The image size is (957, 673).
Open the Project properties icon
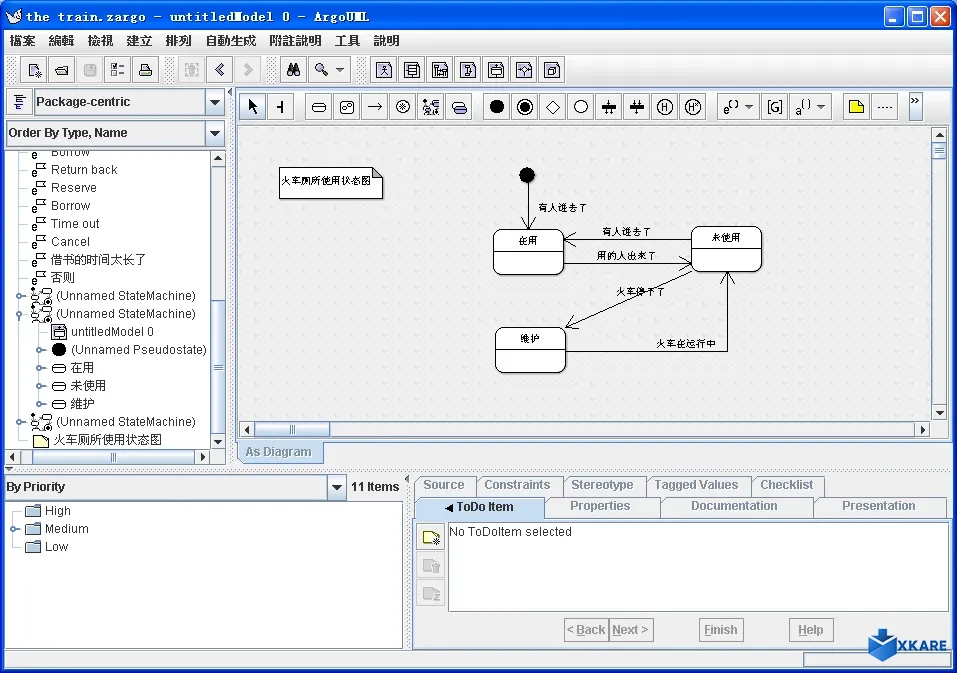click(117, 70)
